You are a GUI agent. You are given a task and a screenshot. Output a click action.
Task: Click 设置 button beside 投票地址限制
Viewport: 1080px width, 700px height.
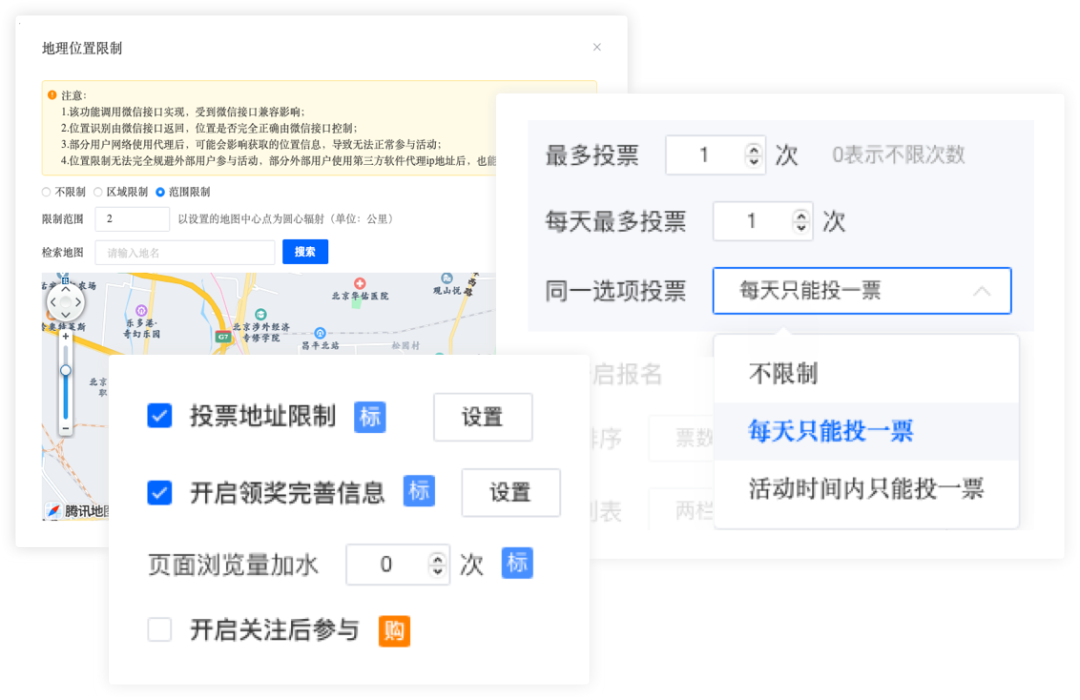483,417
